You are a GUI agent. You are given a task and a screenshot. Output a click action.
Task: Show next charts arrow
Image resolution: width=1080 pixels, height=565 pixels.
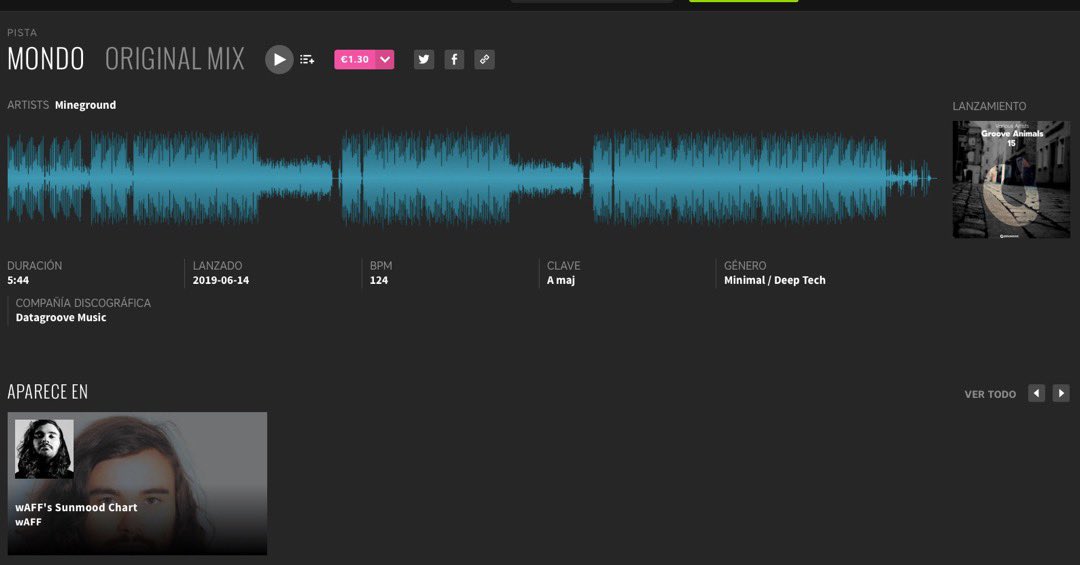pos(1061,393)
